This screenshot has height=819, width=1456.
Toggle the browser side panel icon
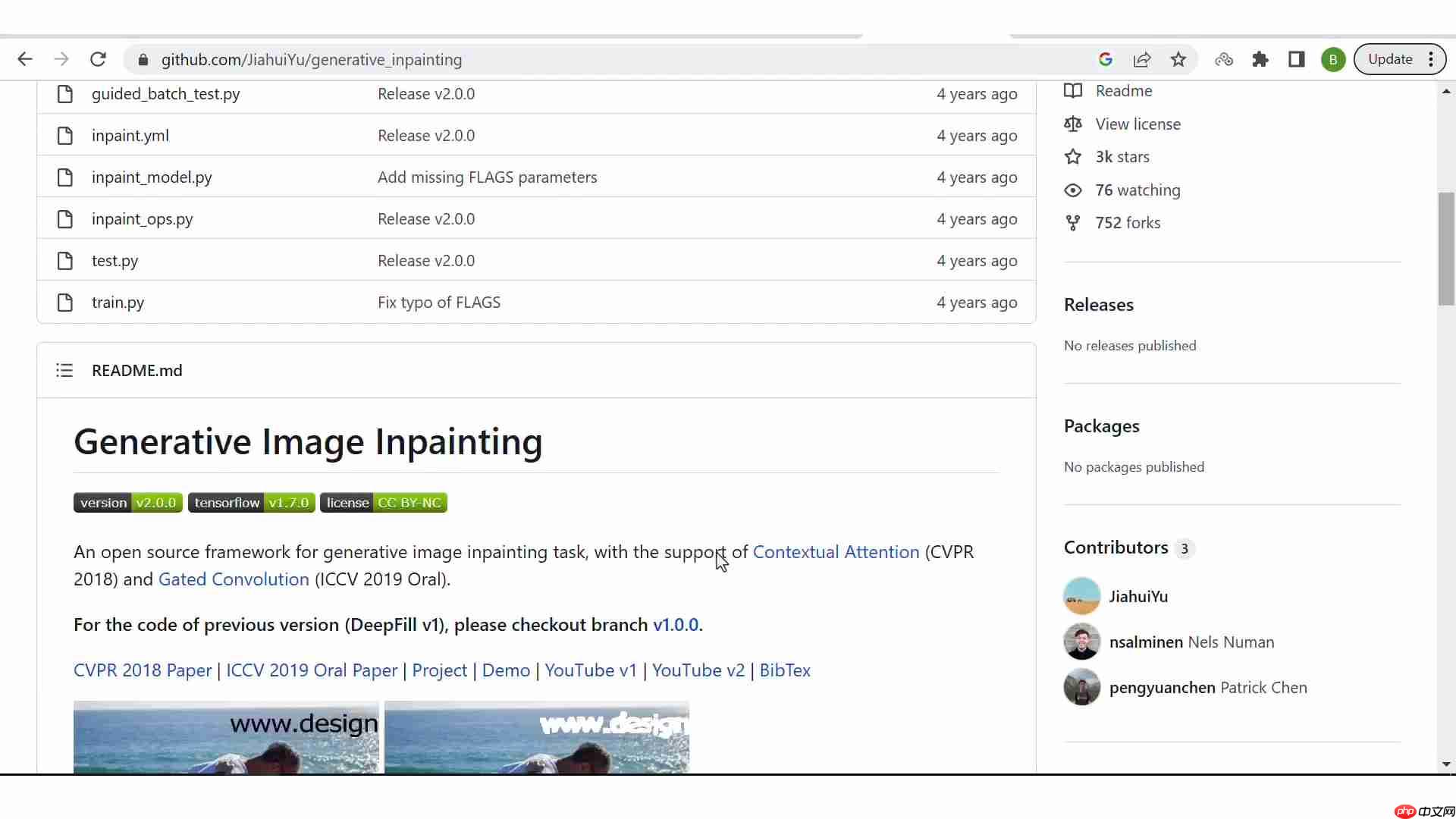(1297, 59)
